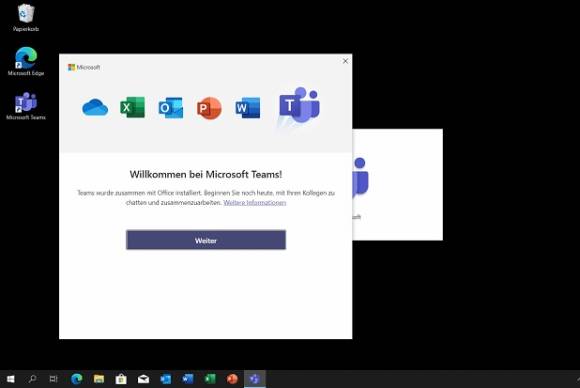Image resolution: width=580 pixels, height=388 pixels.
Task: Open Task View on taskbar
Action: [x=54, y=379]
